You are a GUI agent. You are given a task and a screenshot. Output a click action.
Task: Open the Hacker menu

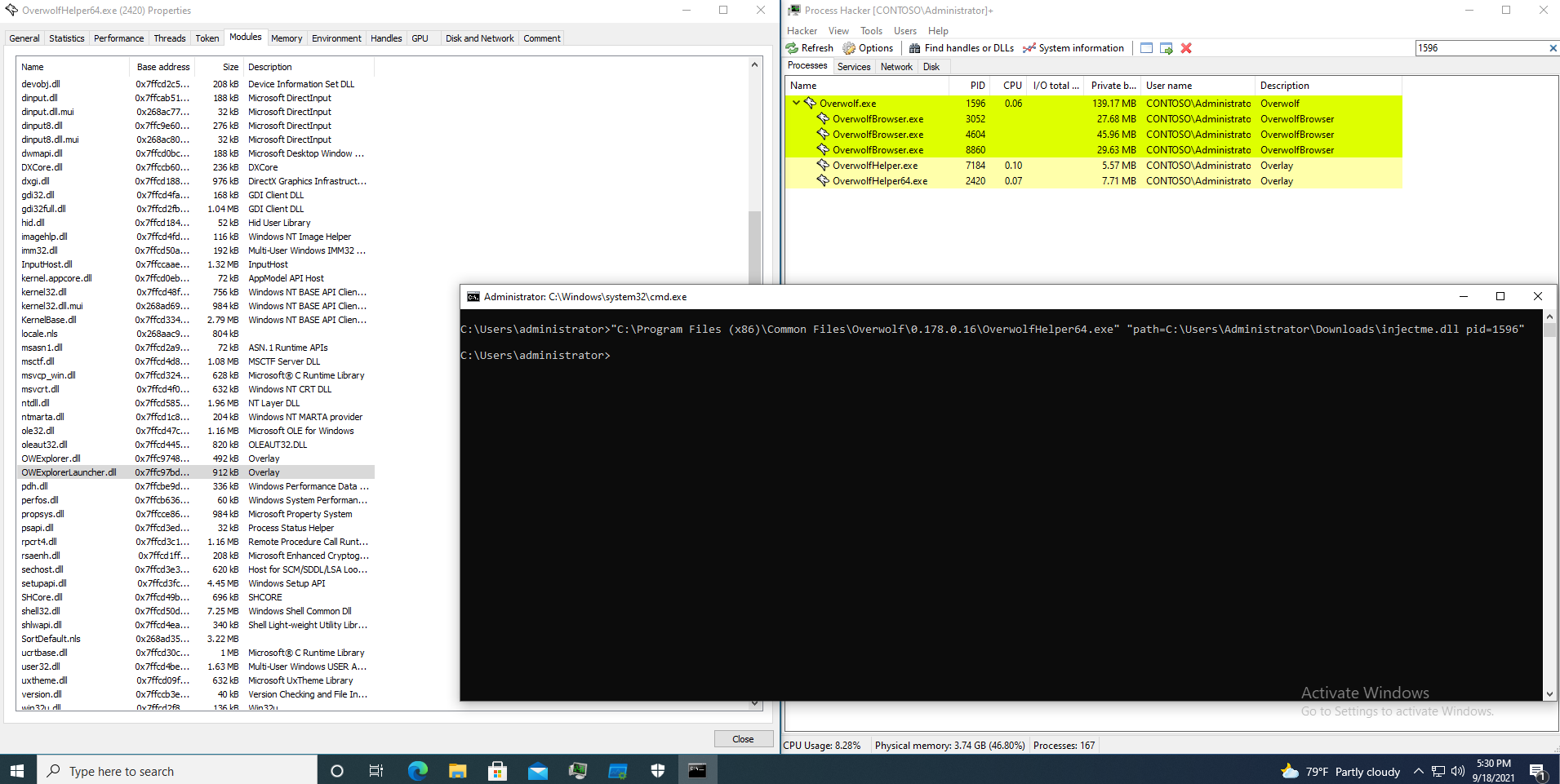pos(802,31)
